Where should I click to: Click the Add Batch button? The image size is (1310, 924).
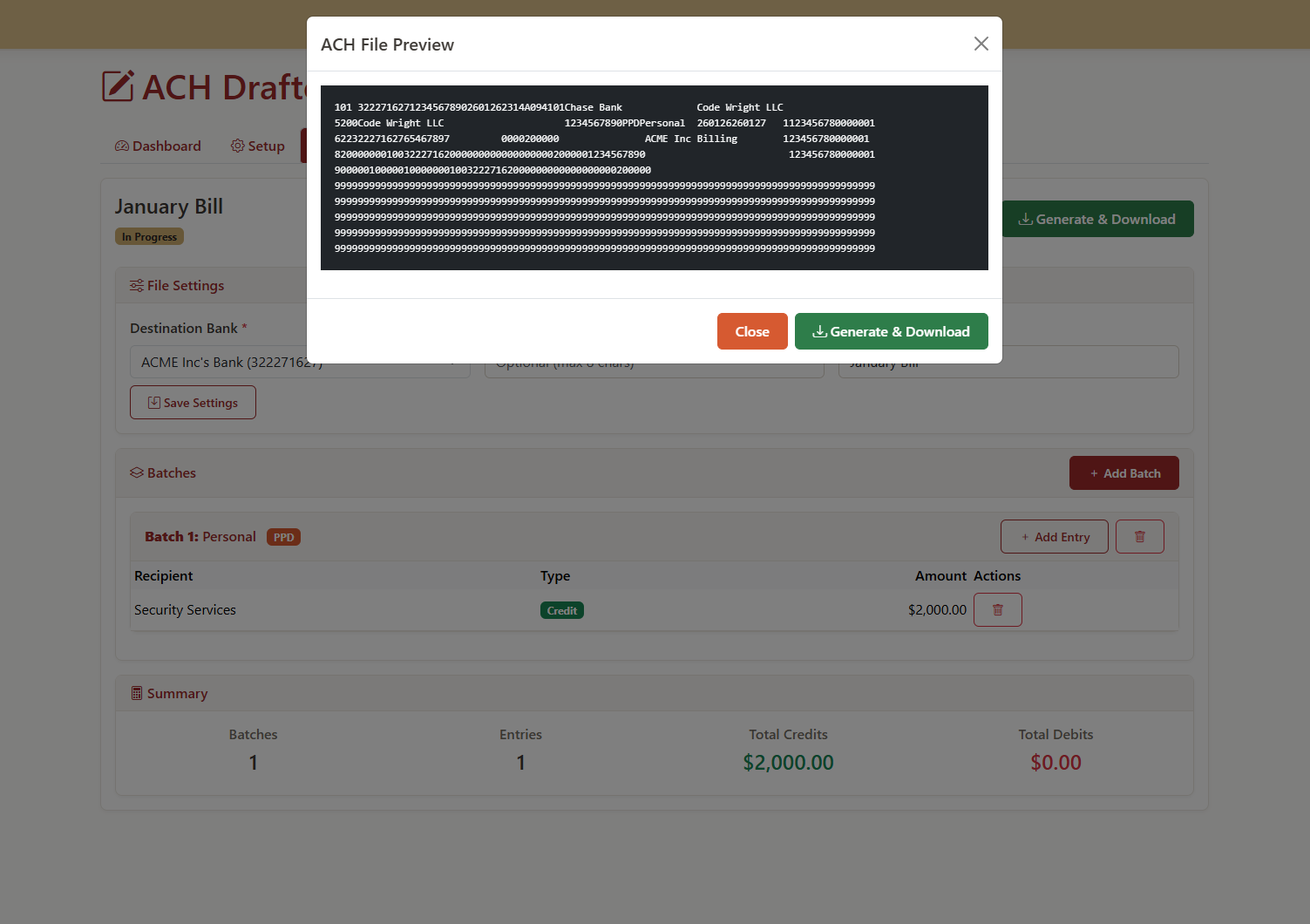(x=1123, y=473)
